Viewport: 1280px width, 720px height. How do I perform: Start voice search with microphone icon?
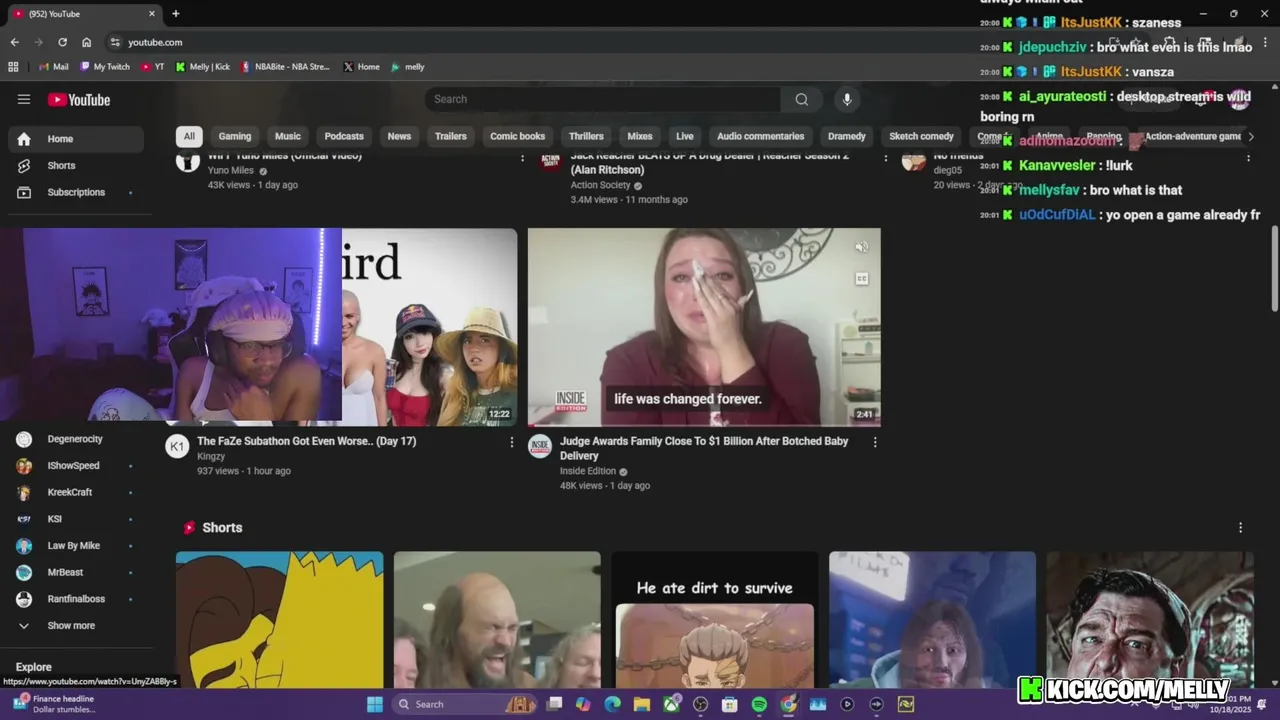pyautogui.click(x=847, y=99)
